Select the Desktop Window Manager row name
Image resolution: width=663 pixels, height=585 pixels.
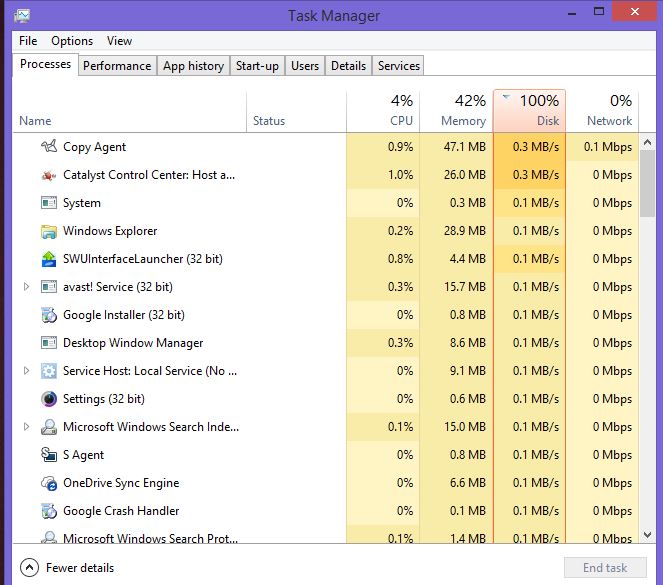click(133, 343)
